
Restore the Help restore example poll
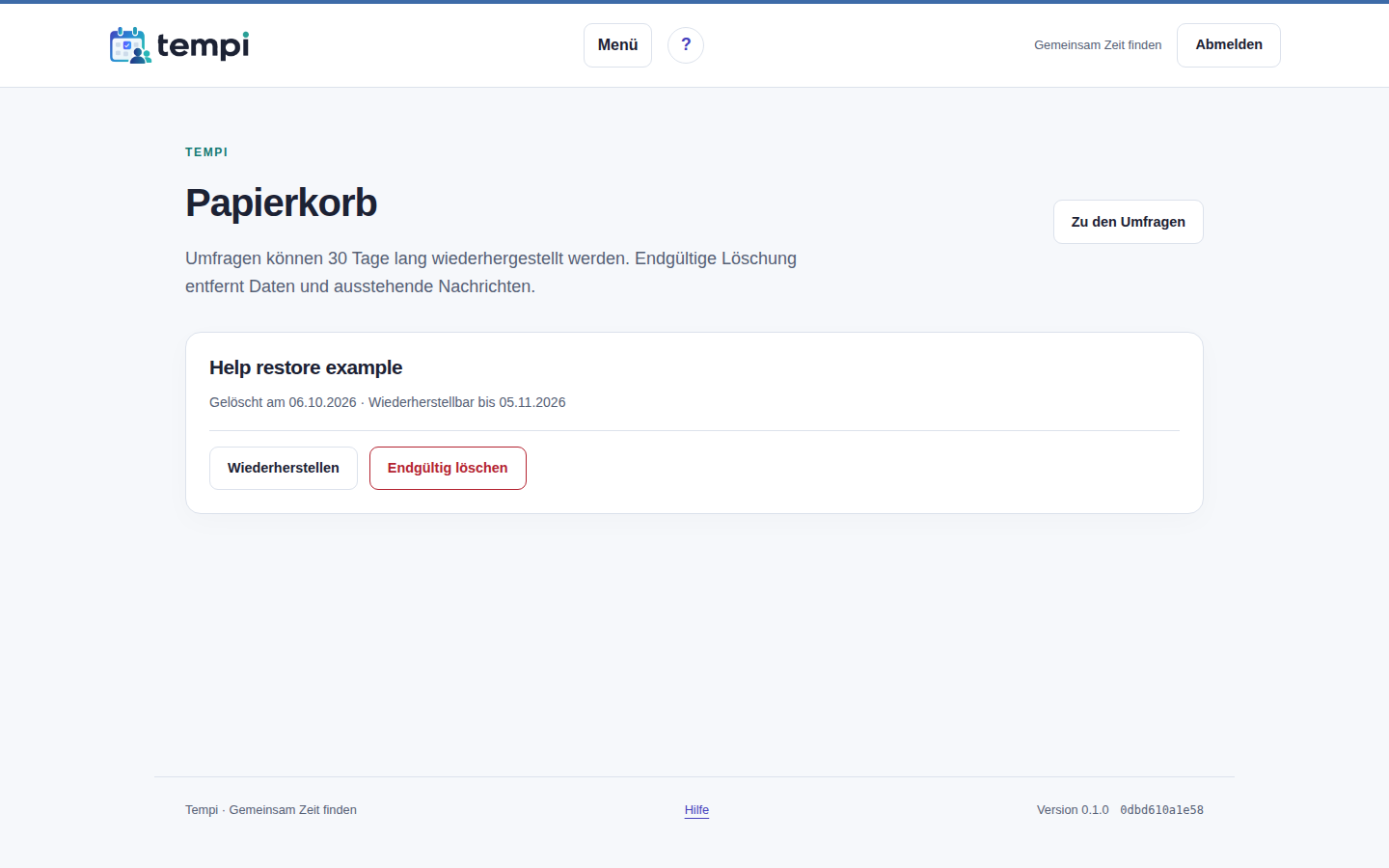click(284, 468)
